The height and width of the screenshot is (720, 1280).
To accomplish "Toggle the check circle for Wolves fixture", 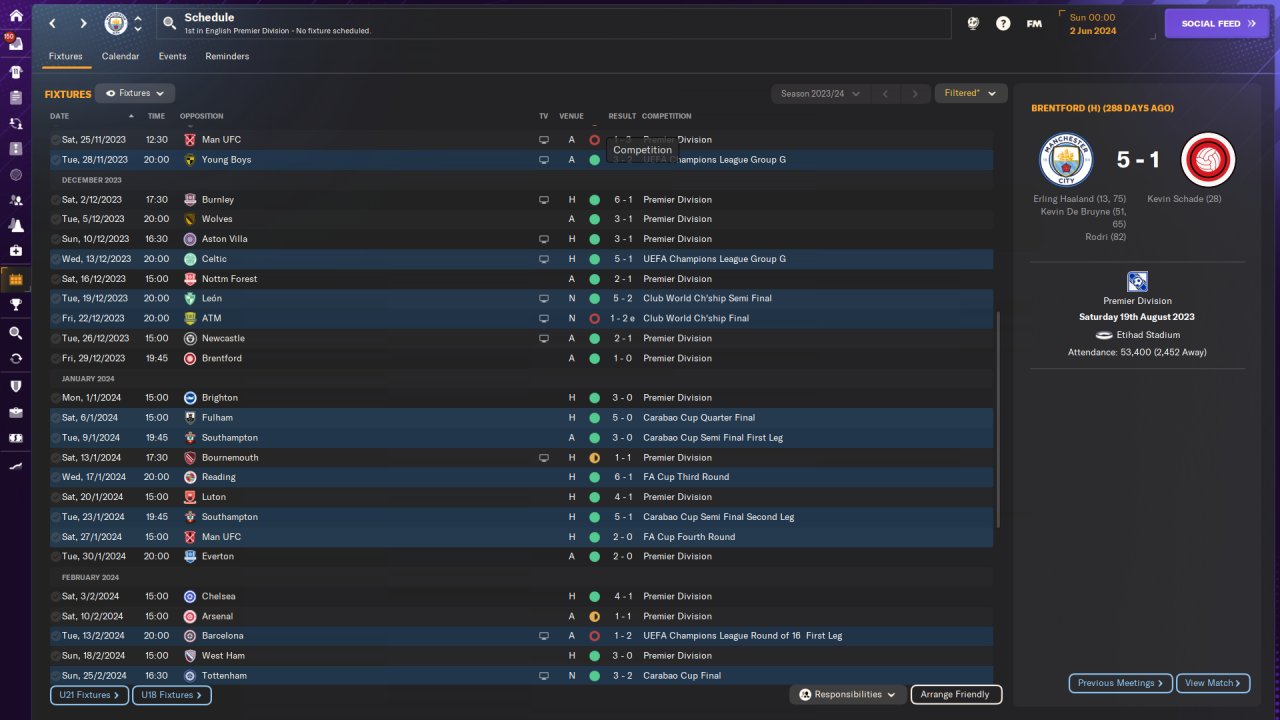I will (x=56, y=219).
